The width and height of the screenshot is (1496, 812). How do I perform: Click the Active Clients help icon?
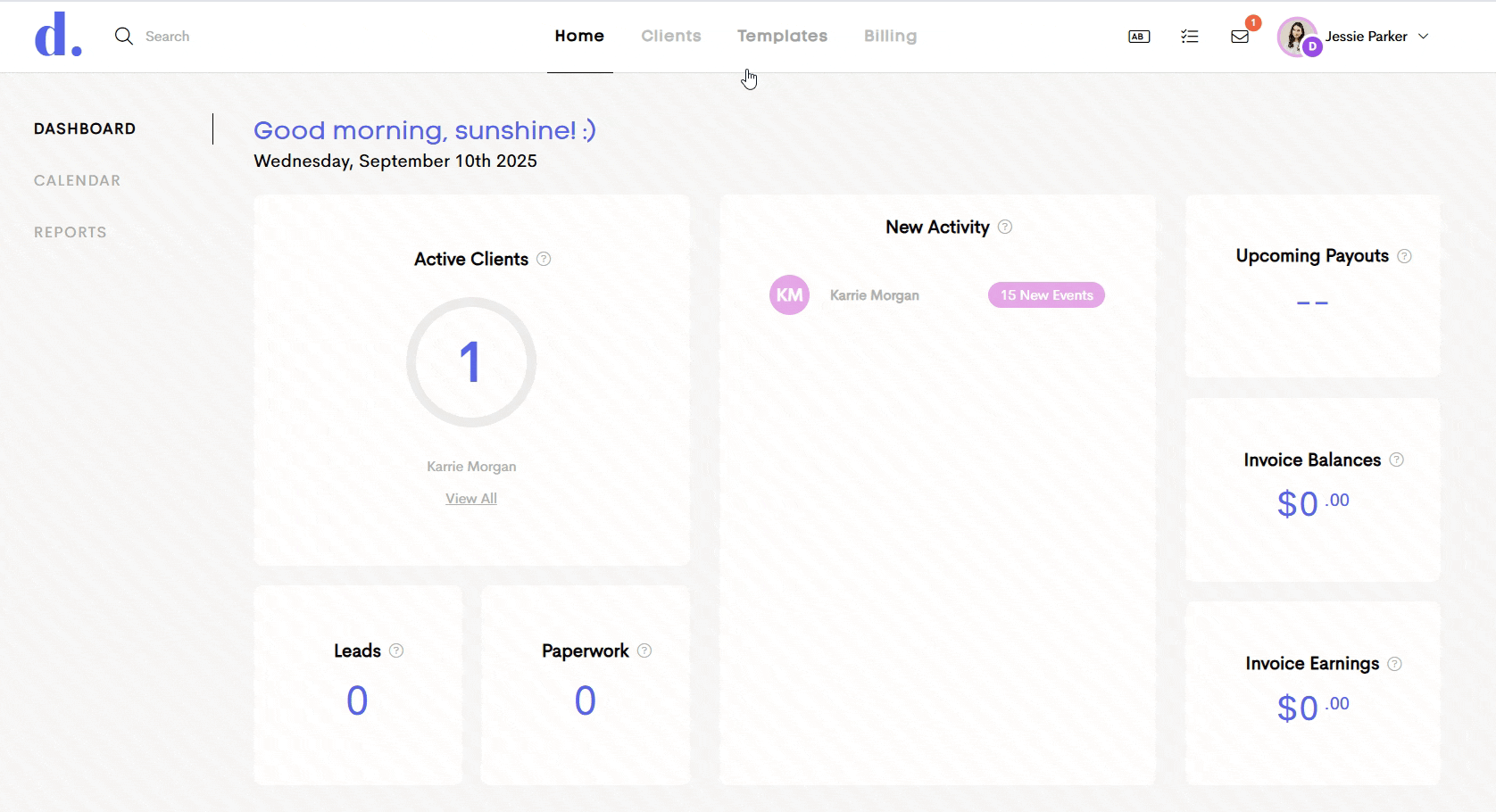click(544, 259)
